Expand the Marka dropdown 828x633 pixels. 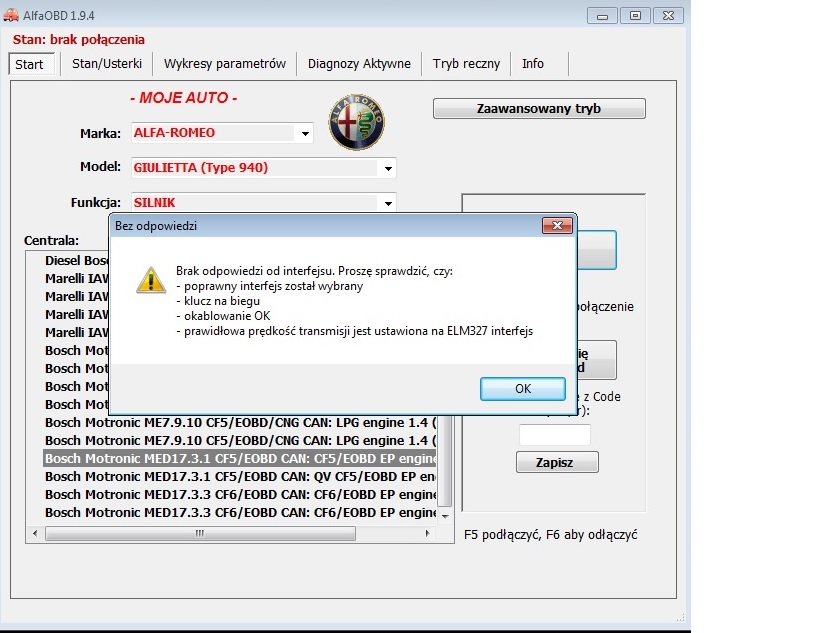pyautogui.click(x=305, y=134)
